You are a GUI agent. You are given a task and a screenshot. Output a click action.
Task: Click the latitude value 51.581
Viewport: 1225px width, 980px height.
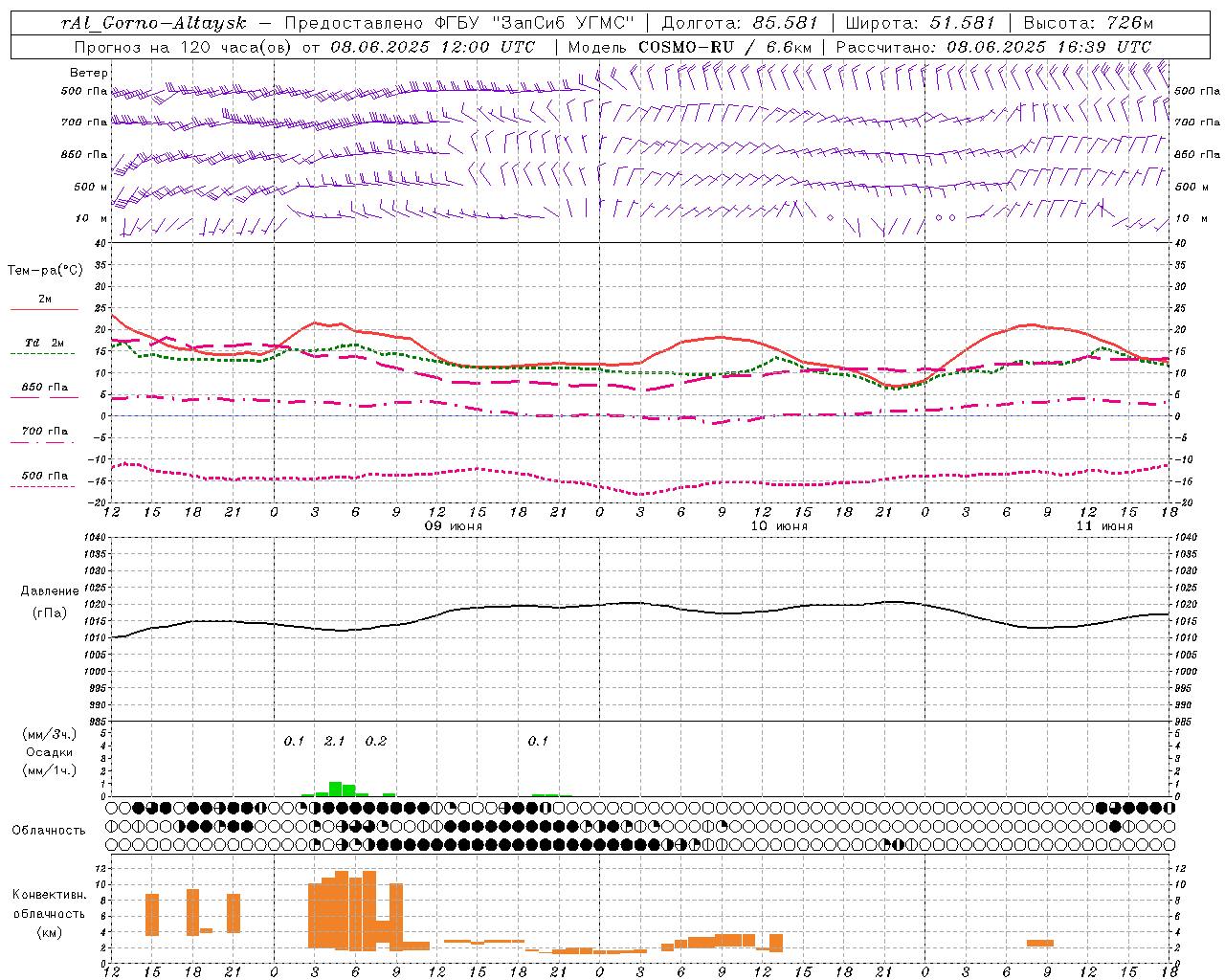click(962, 23)
